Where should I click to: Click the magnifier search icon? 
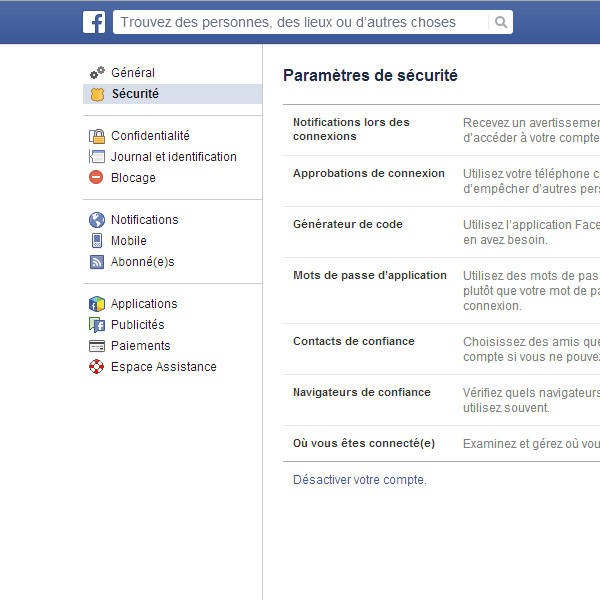pos(501,22)
